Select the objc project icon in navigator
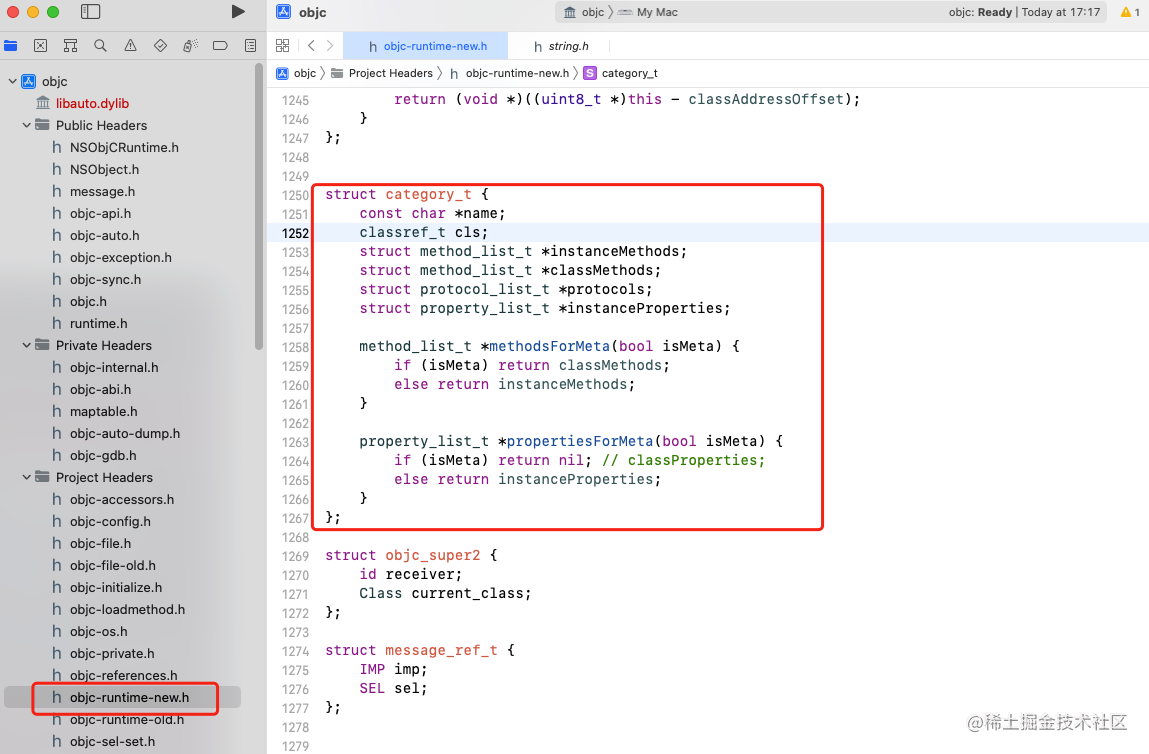 click(x=28, y=81)
